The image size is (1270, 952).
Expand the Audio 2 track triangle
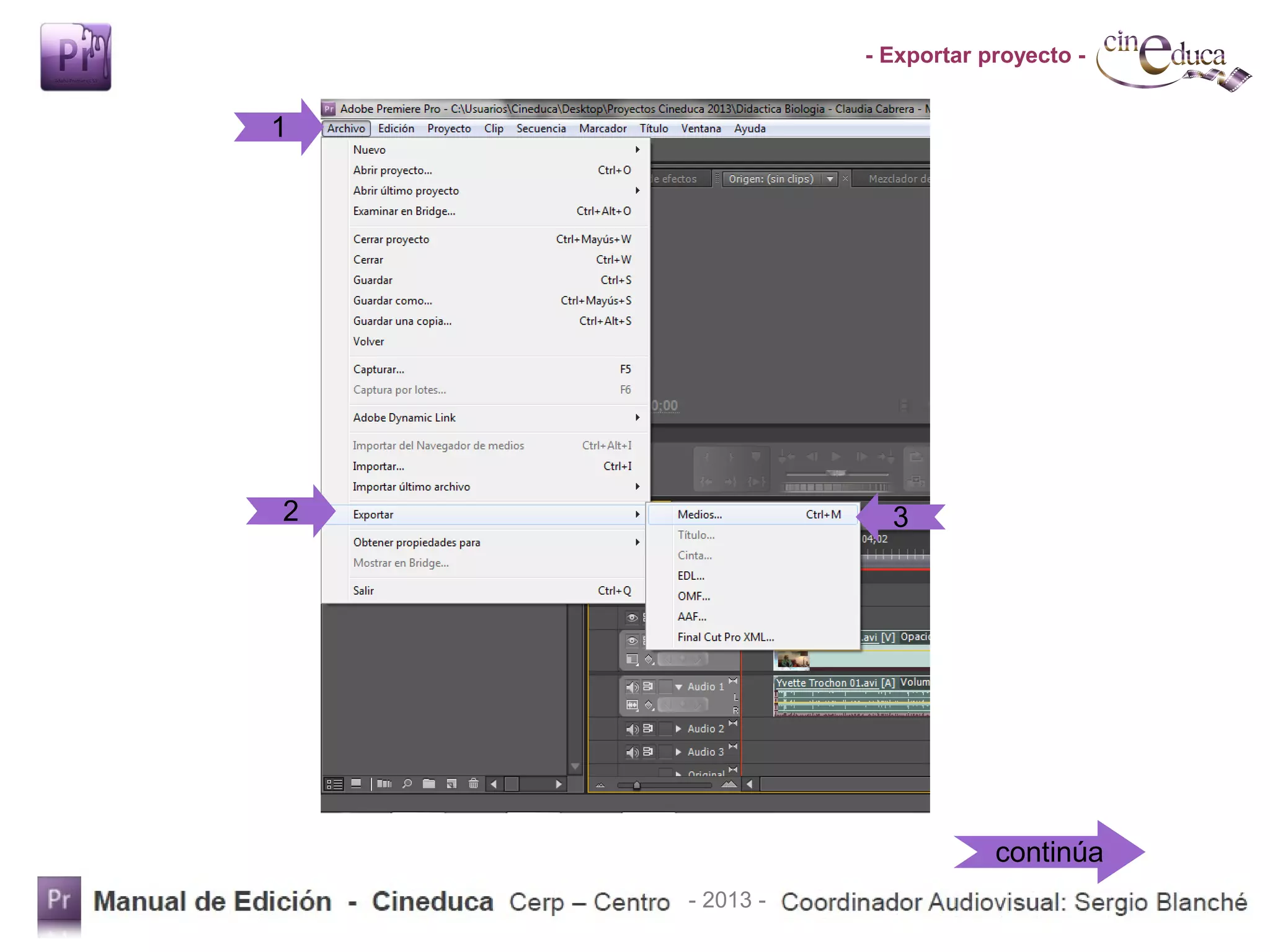pyautogui.click(x=678, y=729)
